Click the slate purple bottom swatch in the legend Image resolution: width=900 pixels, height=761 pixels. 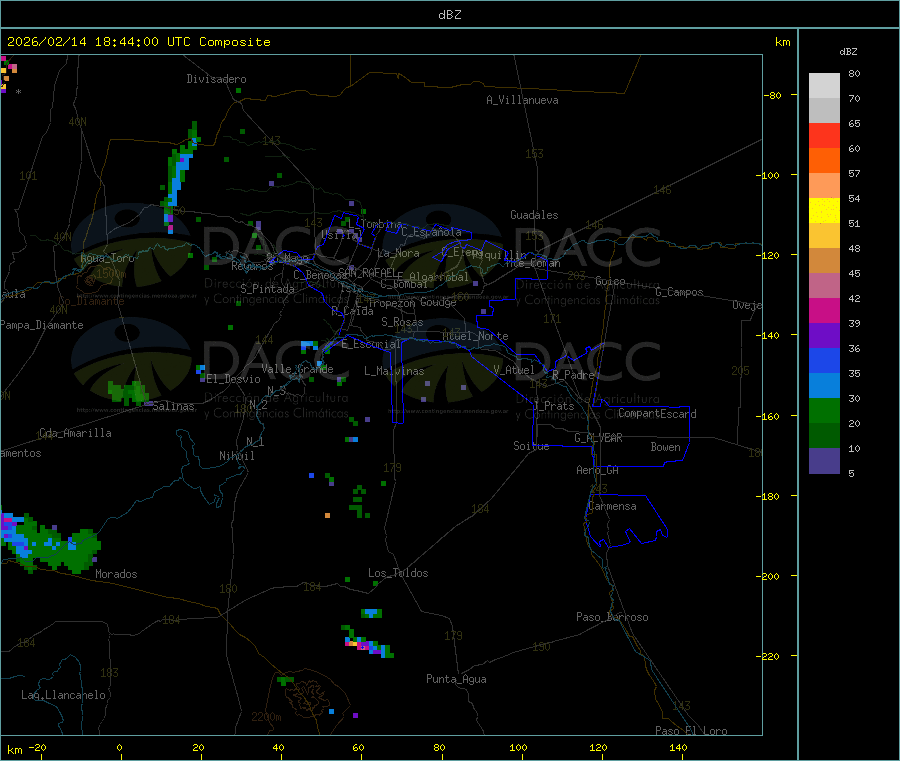(x=824, y=461)
